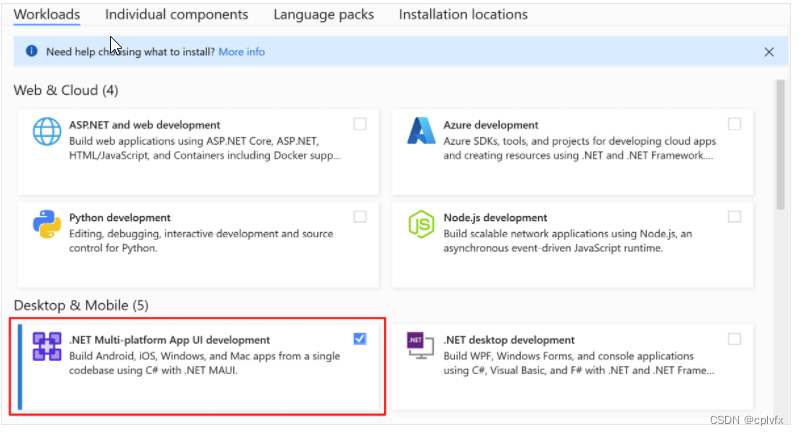799x435 pixels.
Task: Click the .NET desktop development icon
Action: (x=422, y=347)
